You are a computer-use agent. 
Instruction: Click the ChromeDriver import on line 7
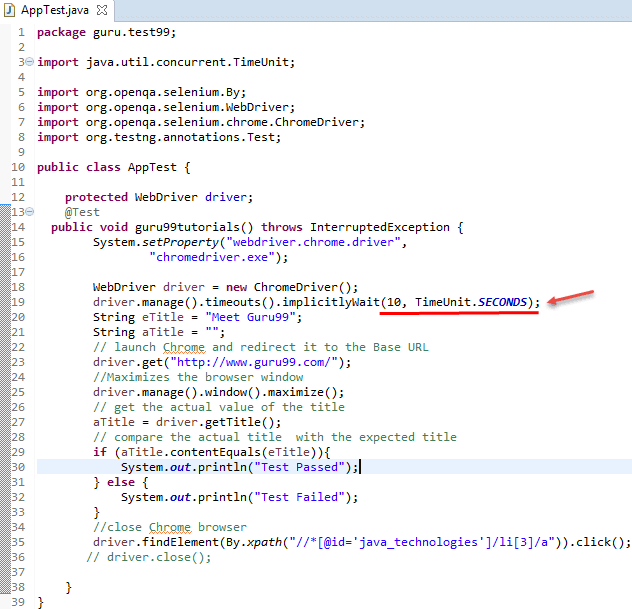pos(201,122)
